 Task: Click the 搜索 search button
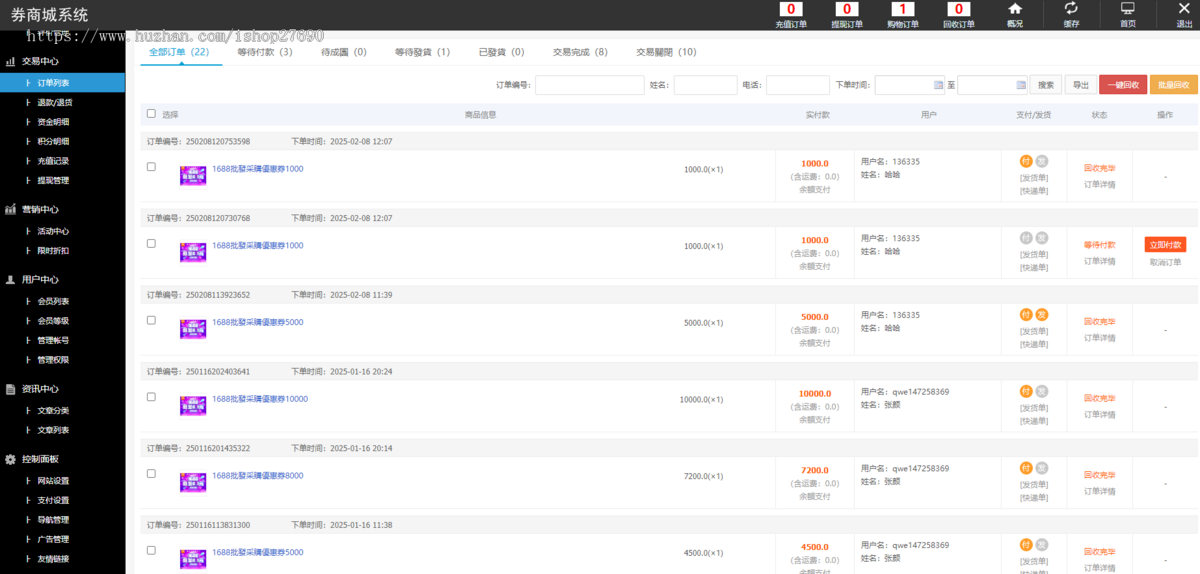[x=1045, y=85]
